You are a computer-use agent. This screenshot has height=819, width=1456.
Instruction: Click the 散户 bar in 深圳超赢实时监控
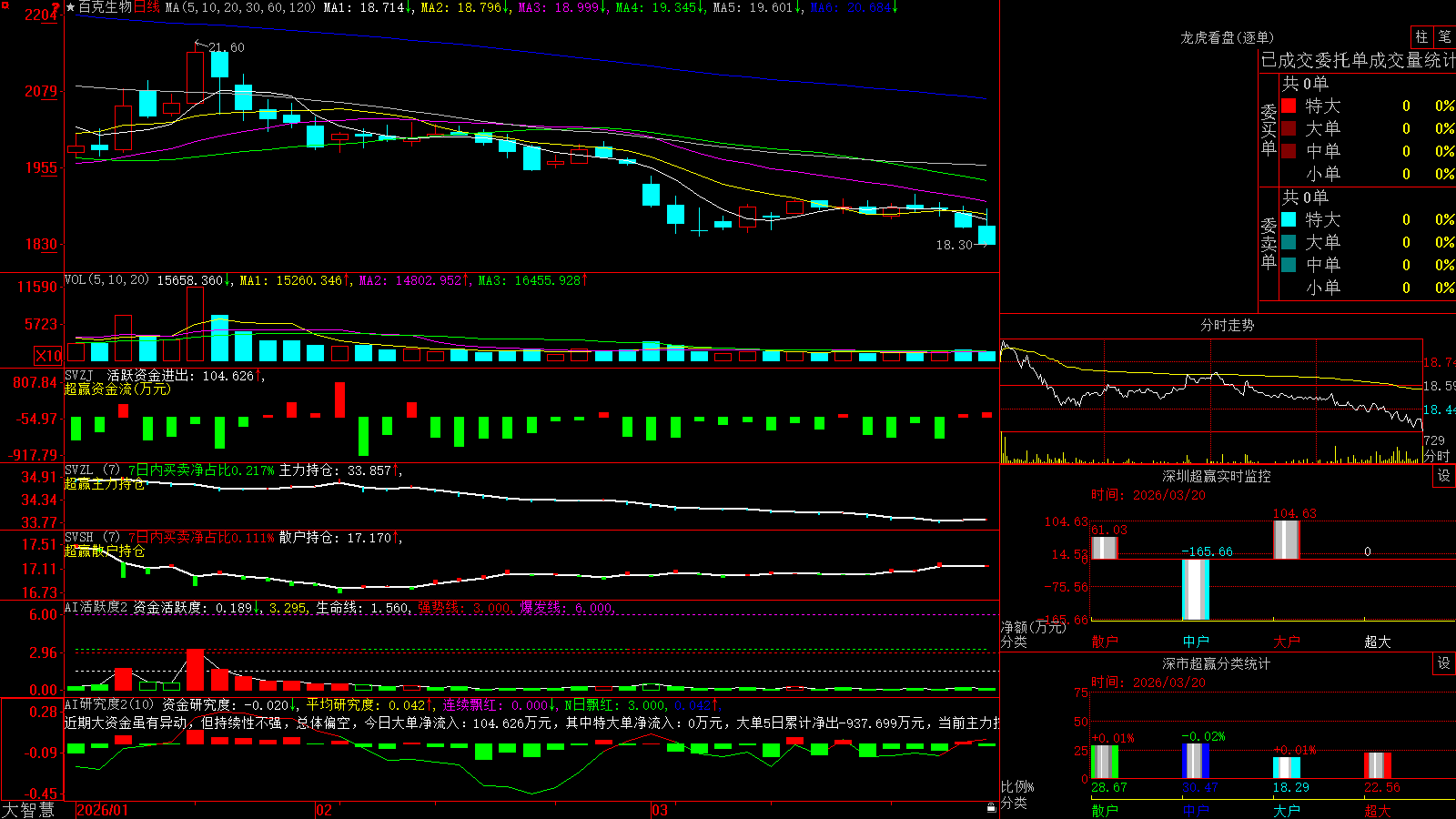[1104, 548]
